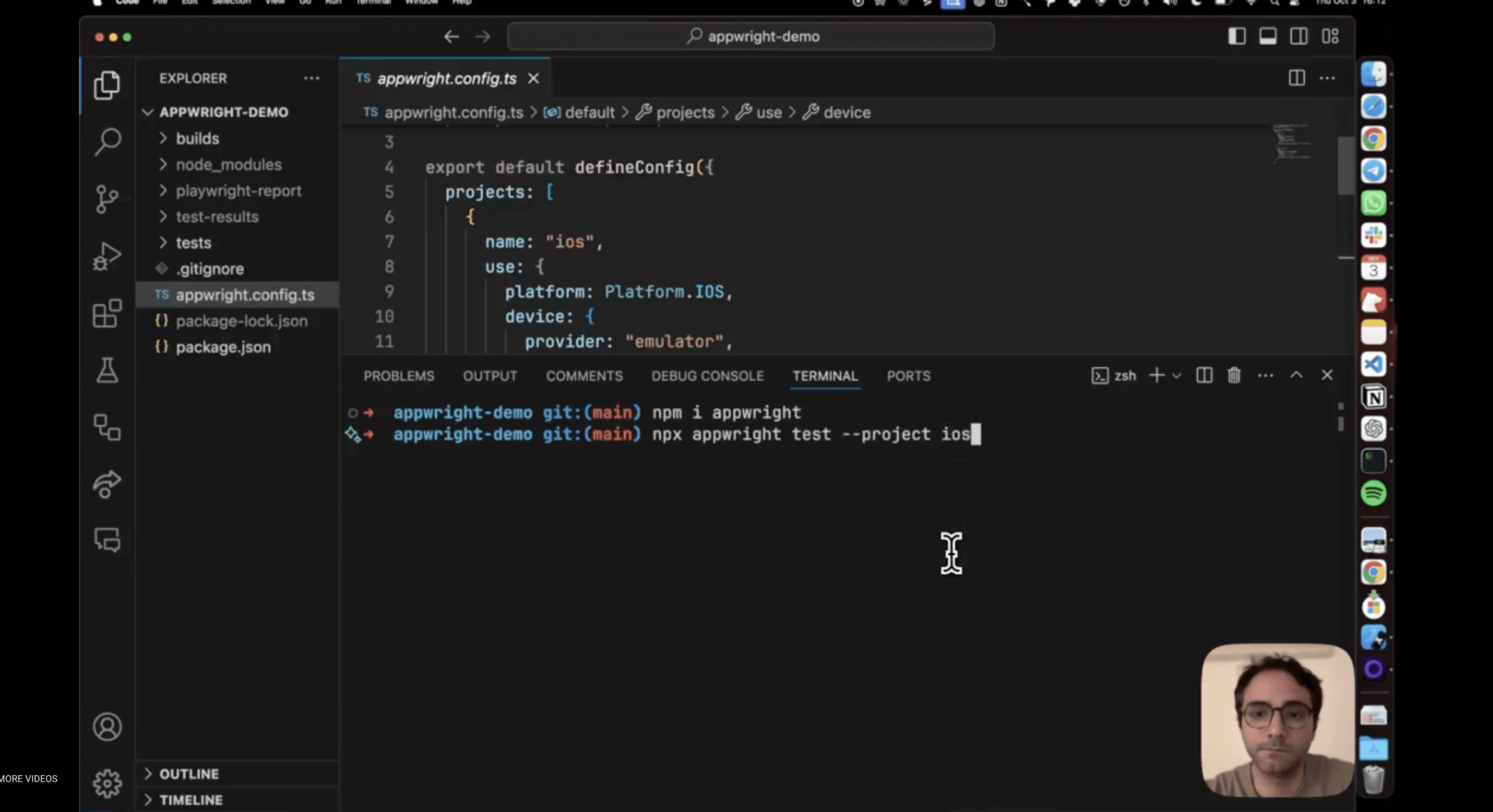Open the Testing flask view
Viewport: 1493px width, 812px height.
[x=107, y=370]
